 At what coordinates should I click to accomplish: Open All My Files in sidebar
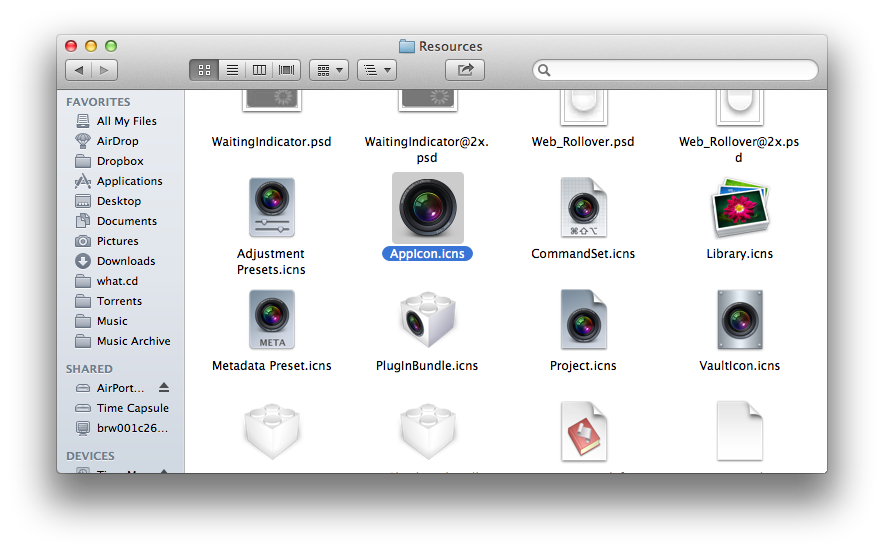click(x=126, y=121)
